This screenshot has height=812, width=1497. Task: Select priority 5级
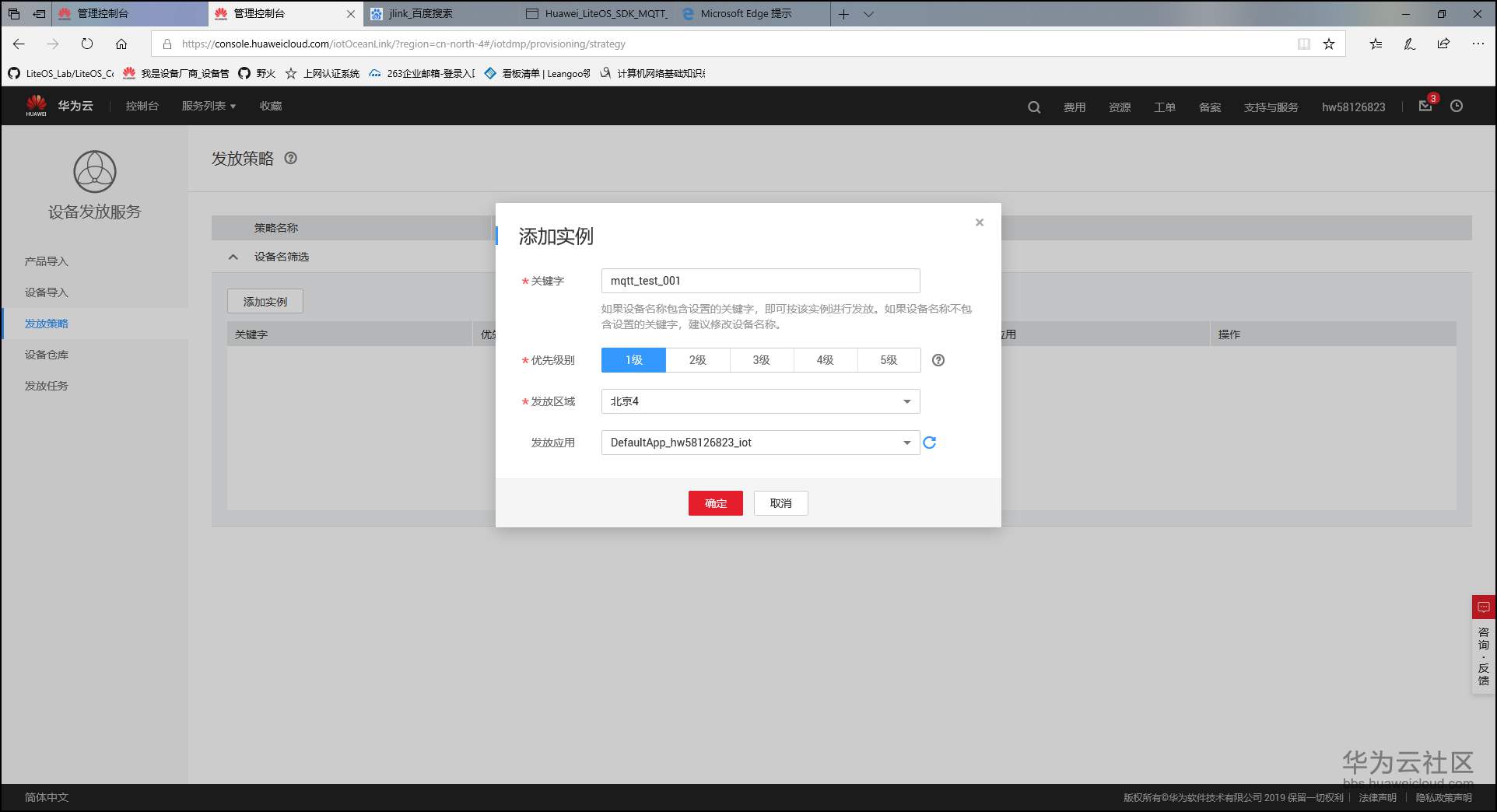[x=889, y=360]
